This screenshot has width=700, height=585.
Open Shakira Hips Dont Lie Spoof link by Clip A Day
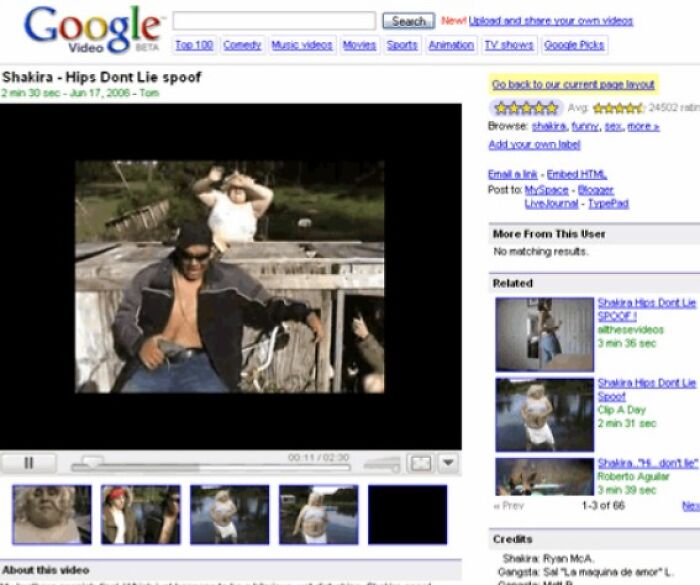point(647,389)
